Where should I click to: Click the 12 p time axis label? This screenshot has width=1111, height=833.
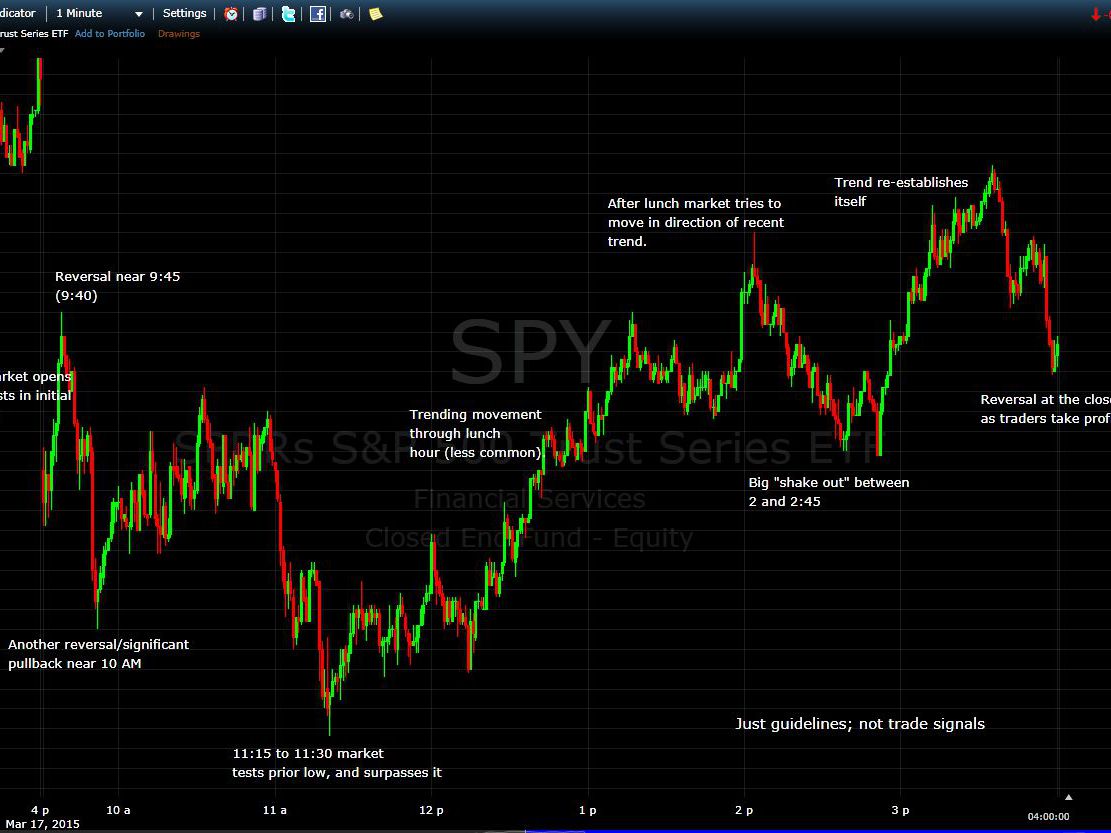pyautogui.click(x=432, y=810)
